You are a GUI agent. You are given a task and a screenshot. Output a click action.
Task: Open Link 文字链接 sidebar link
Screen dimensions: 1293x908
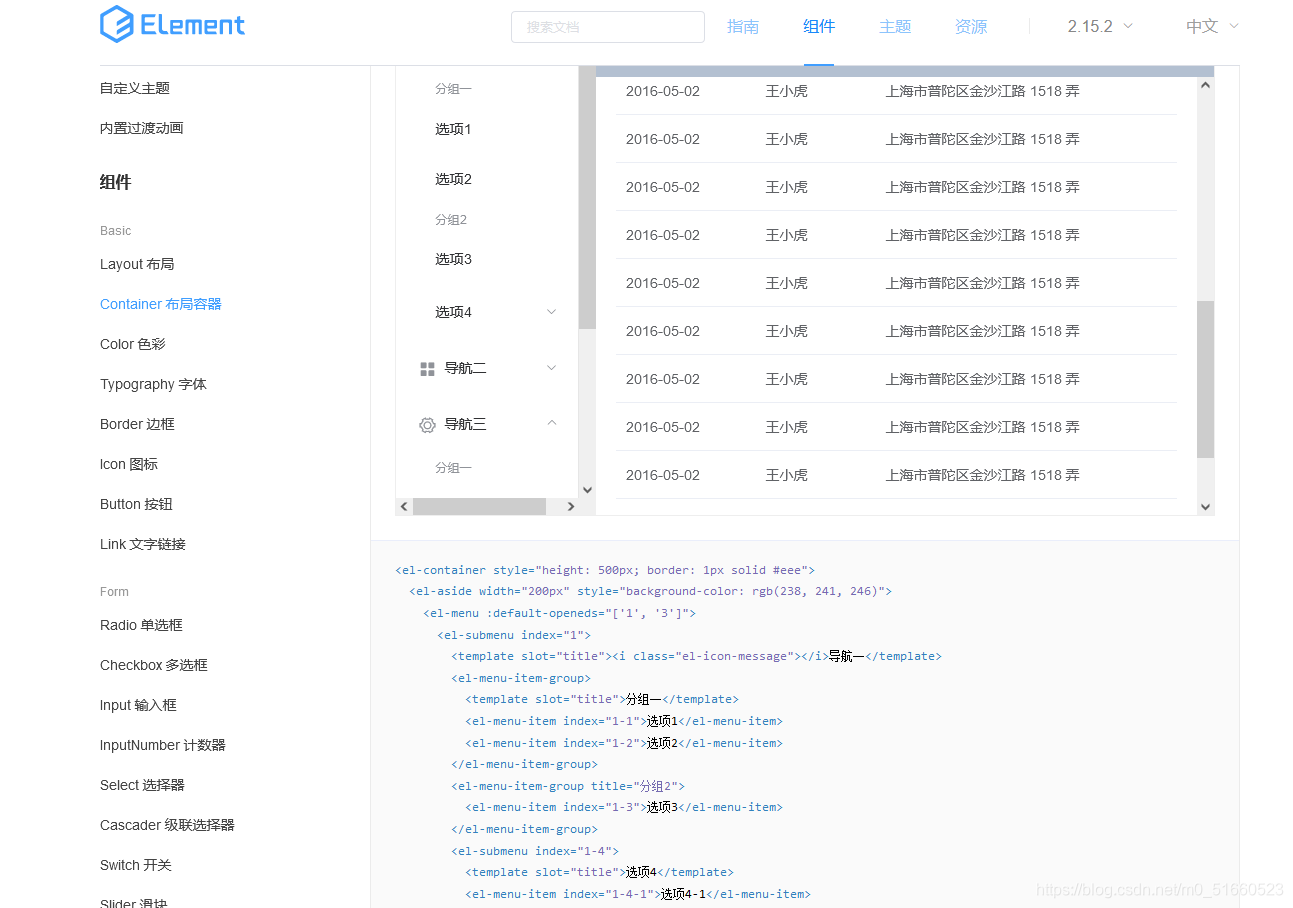(x=143, y=544)
